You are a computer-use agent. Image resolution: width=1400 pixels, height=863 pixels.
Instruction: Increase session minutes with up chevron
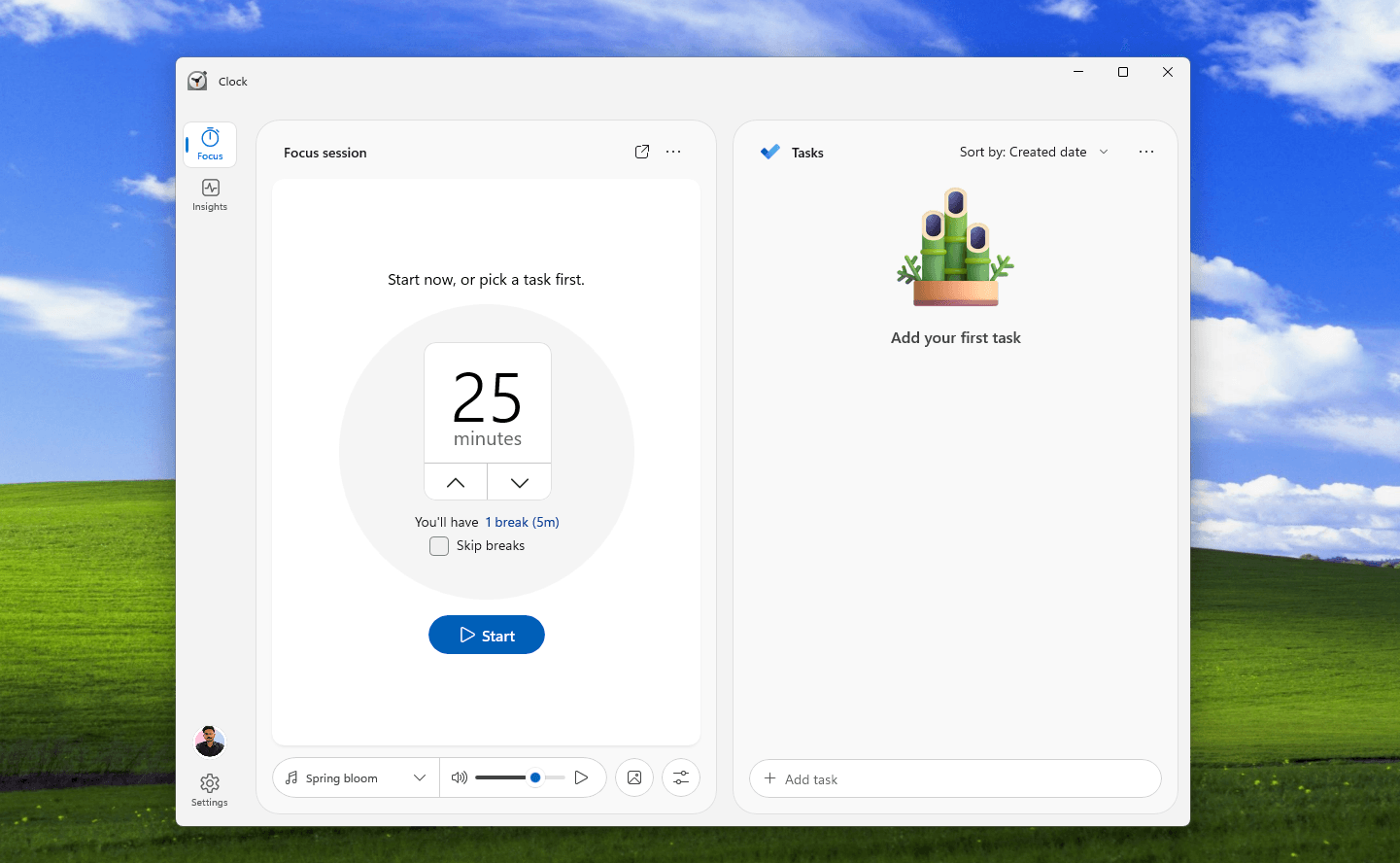tap(455, 481)
